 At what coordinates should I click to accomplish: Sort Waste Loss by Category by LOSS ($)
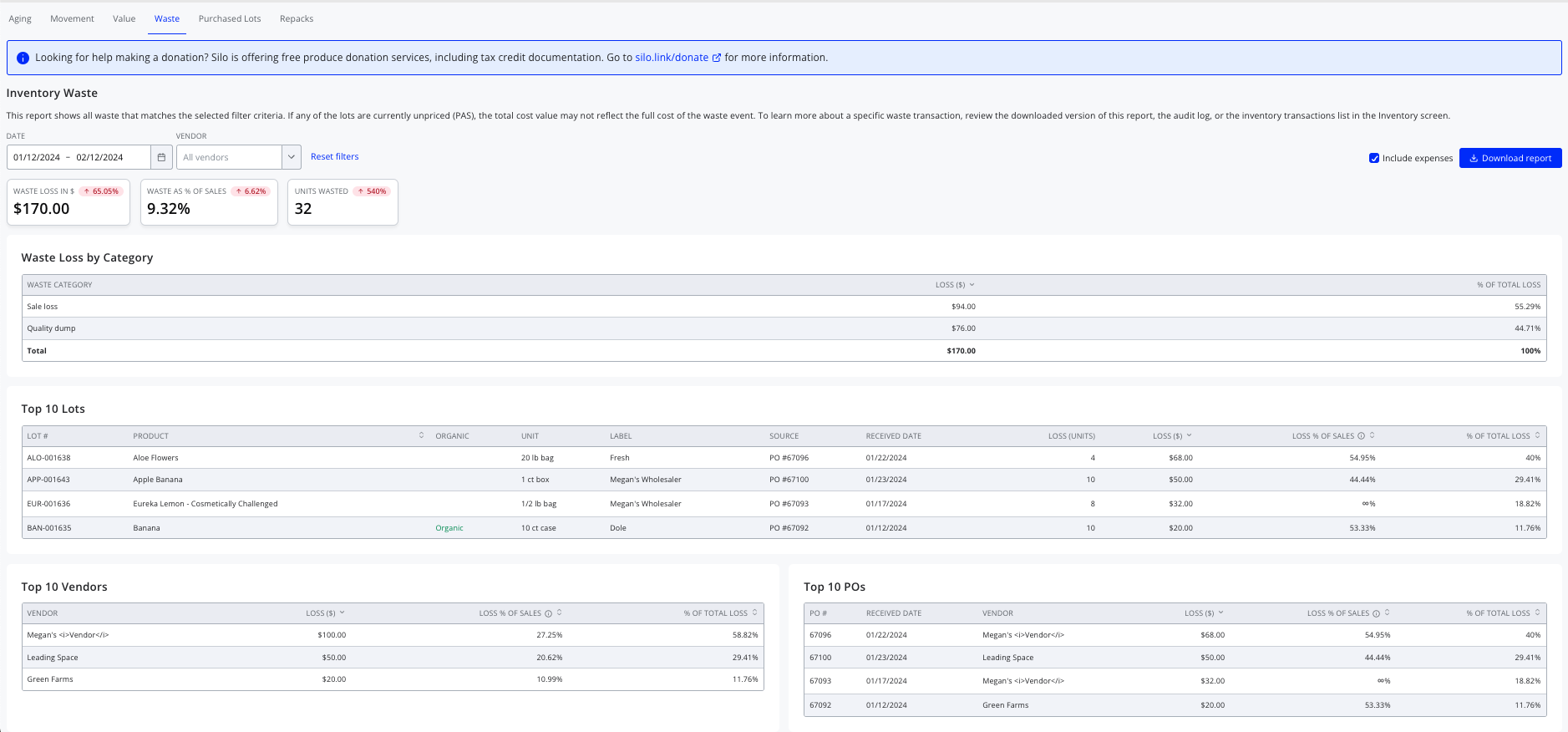pyautogui.click(x=955, y=285)
